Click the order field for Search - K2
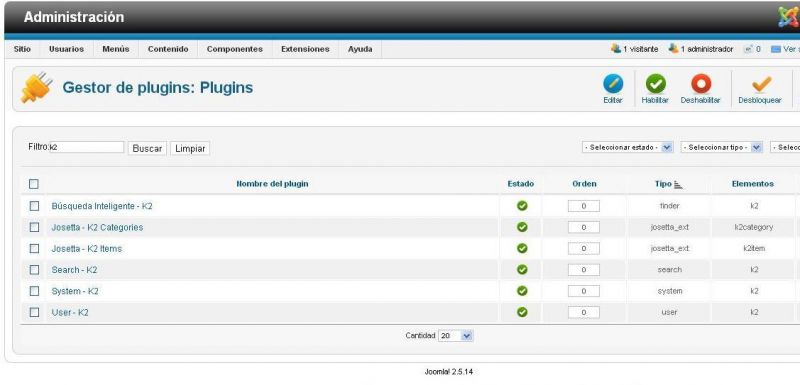The image size is (800, 385). [584, 270]
